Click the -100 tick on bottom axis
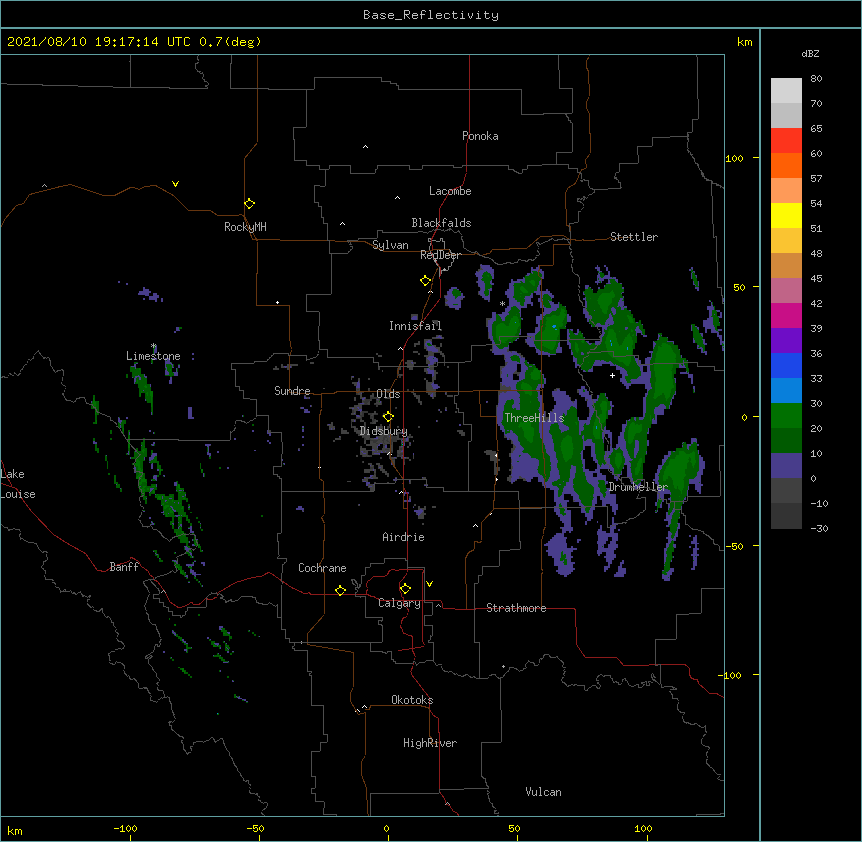The height and width of the screenshot is (842, 862). [x=125, y=829]
